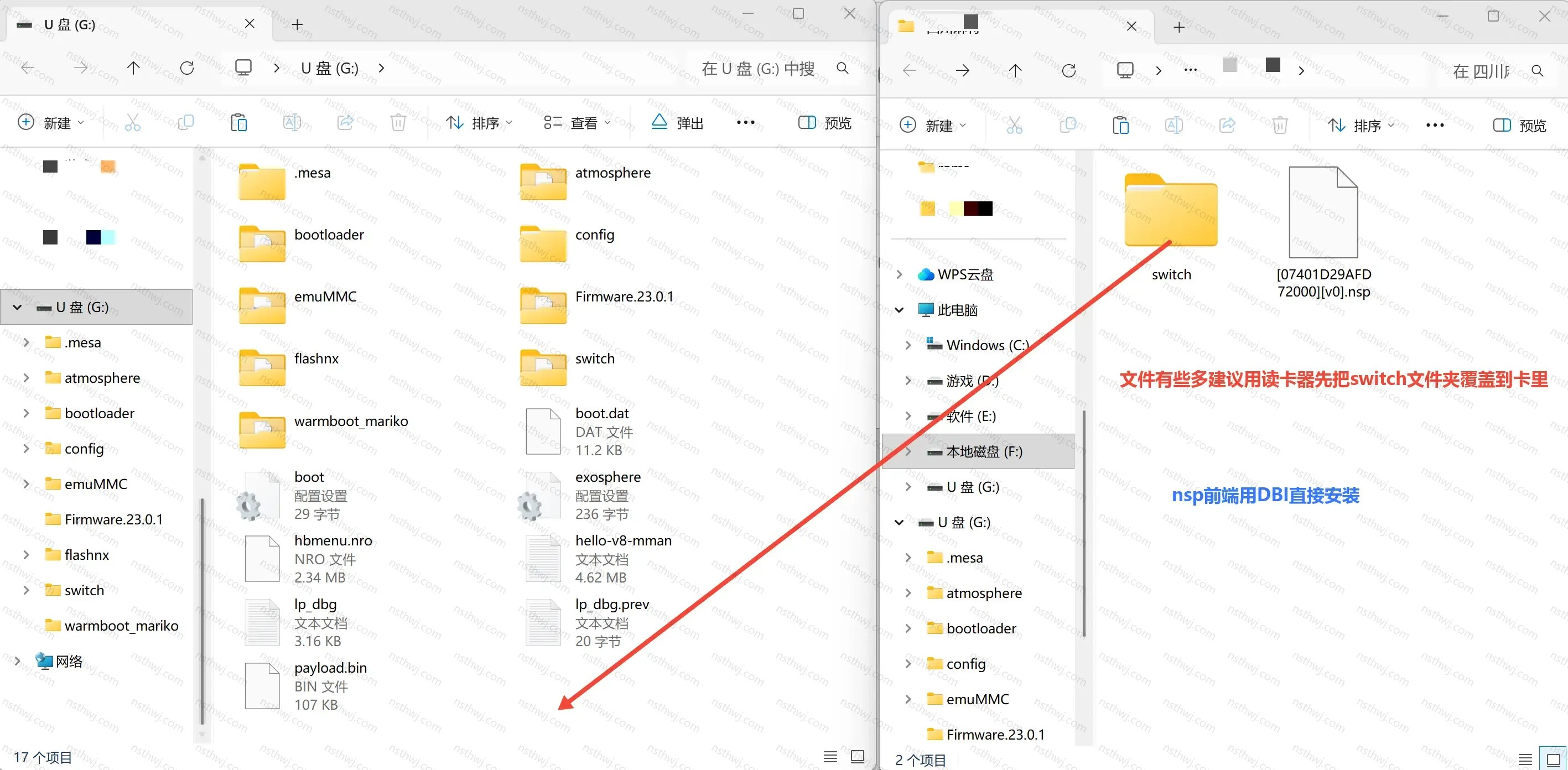Open the Sort (排序) dropdown in left window

pos(479,123)
